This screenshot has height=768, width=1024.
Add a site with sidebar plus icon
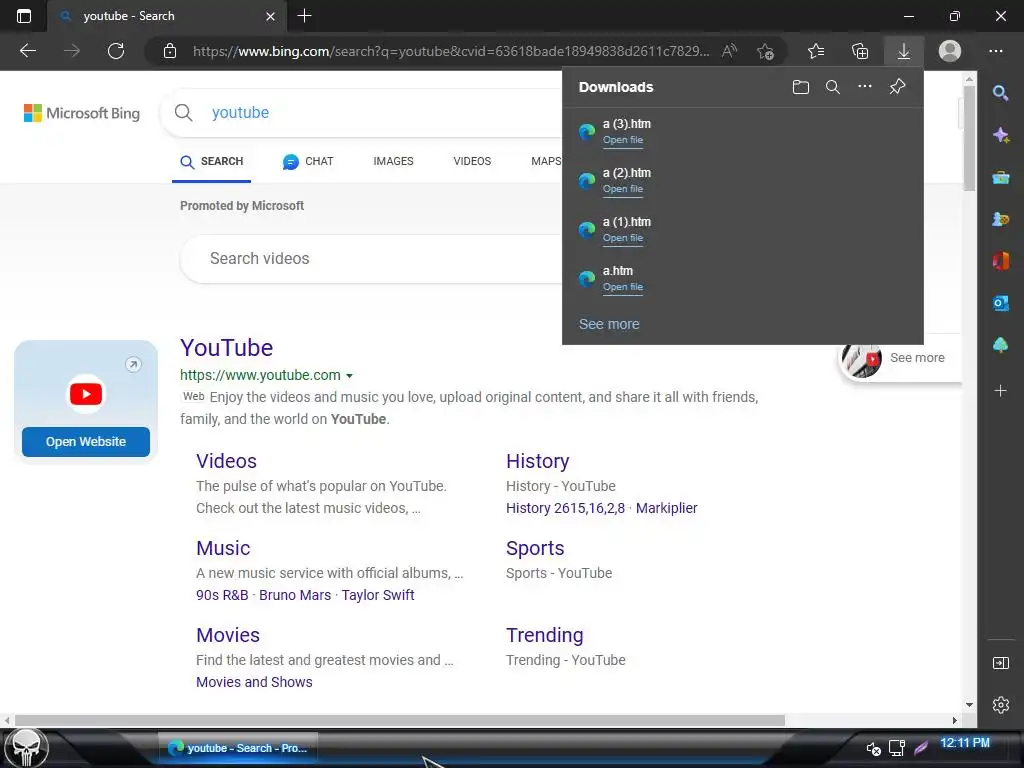(x=1000, y=391)
